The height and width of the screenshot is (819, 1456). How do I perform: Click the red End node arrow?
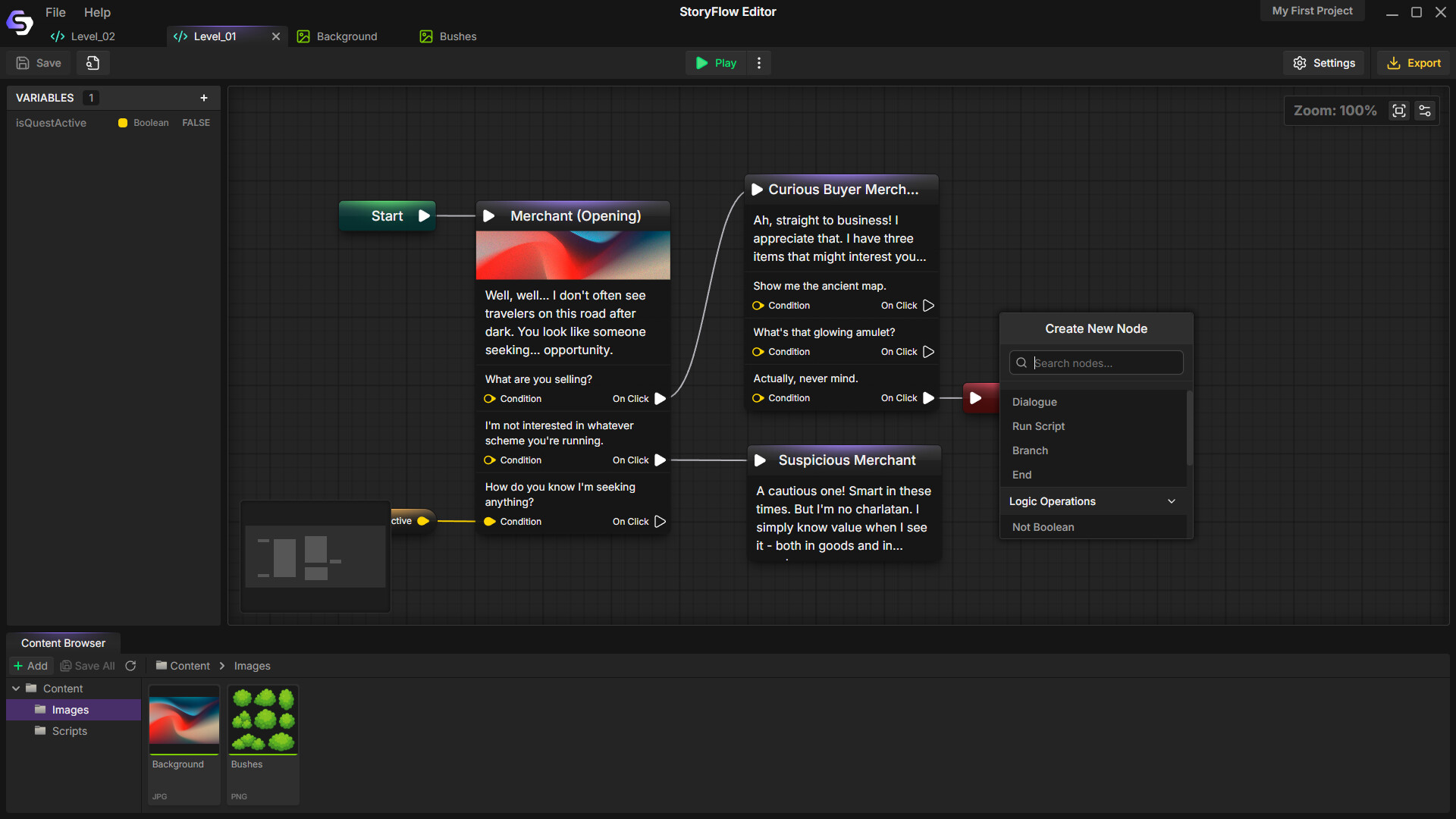(x=976, y=398)
